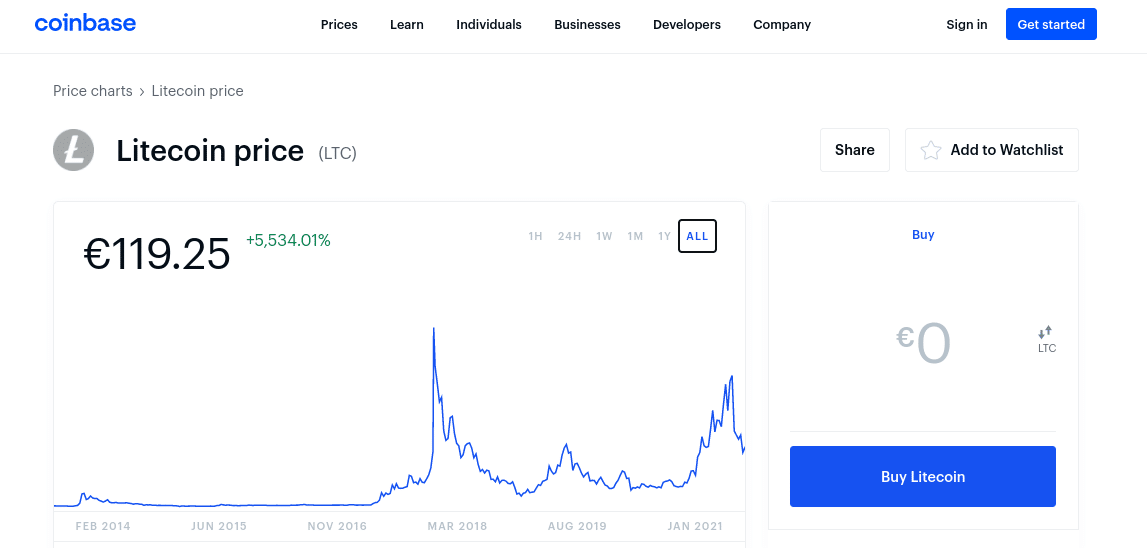
Task: Select the ALL time range
Action: coord(697,236)
